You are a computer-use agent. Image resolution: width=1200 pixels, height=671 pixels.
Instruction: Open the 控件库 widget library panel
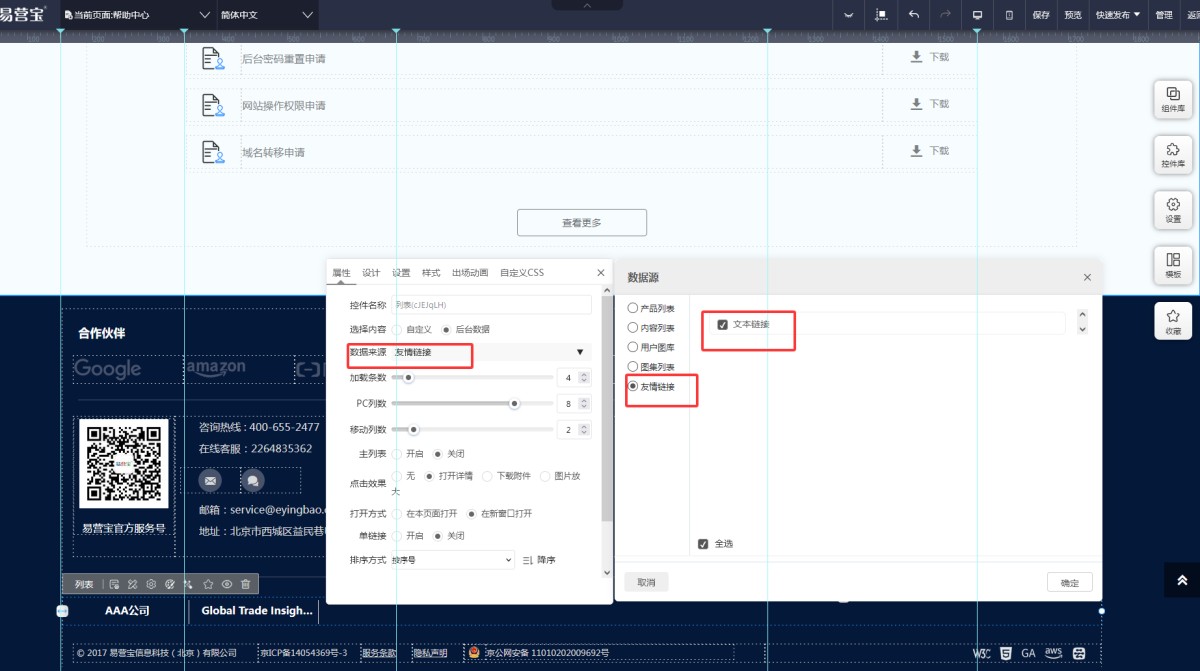click(x=1173, y=154)
